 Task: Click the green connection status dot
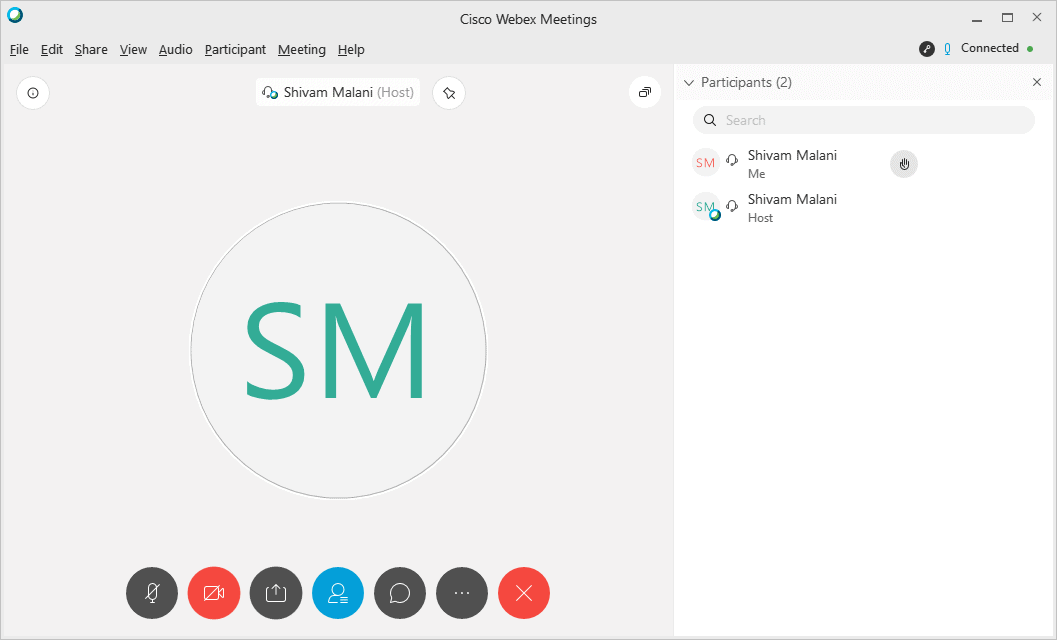pos(1030,49)
